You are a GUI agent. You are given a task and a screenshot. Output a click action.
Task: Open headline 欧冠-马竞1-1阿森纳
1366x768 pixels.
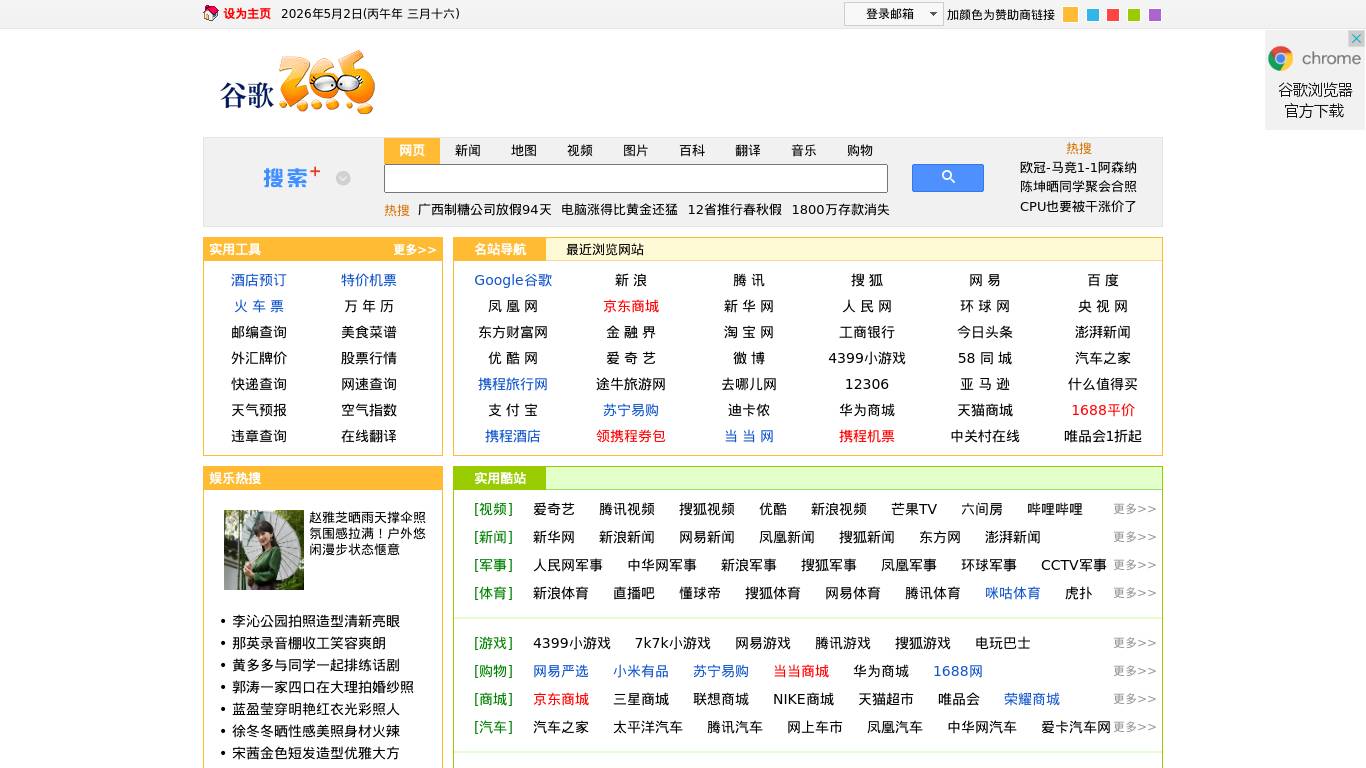coord(1078,168)
